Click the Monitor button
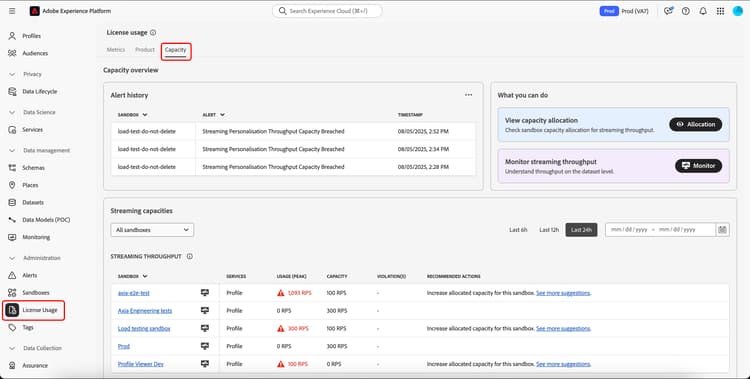 coord(698,166)
